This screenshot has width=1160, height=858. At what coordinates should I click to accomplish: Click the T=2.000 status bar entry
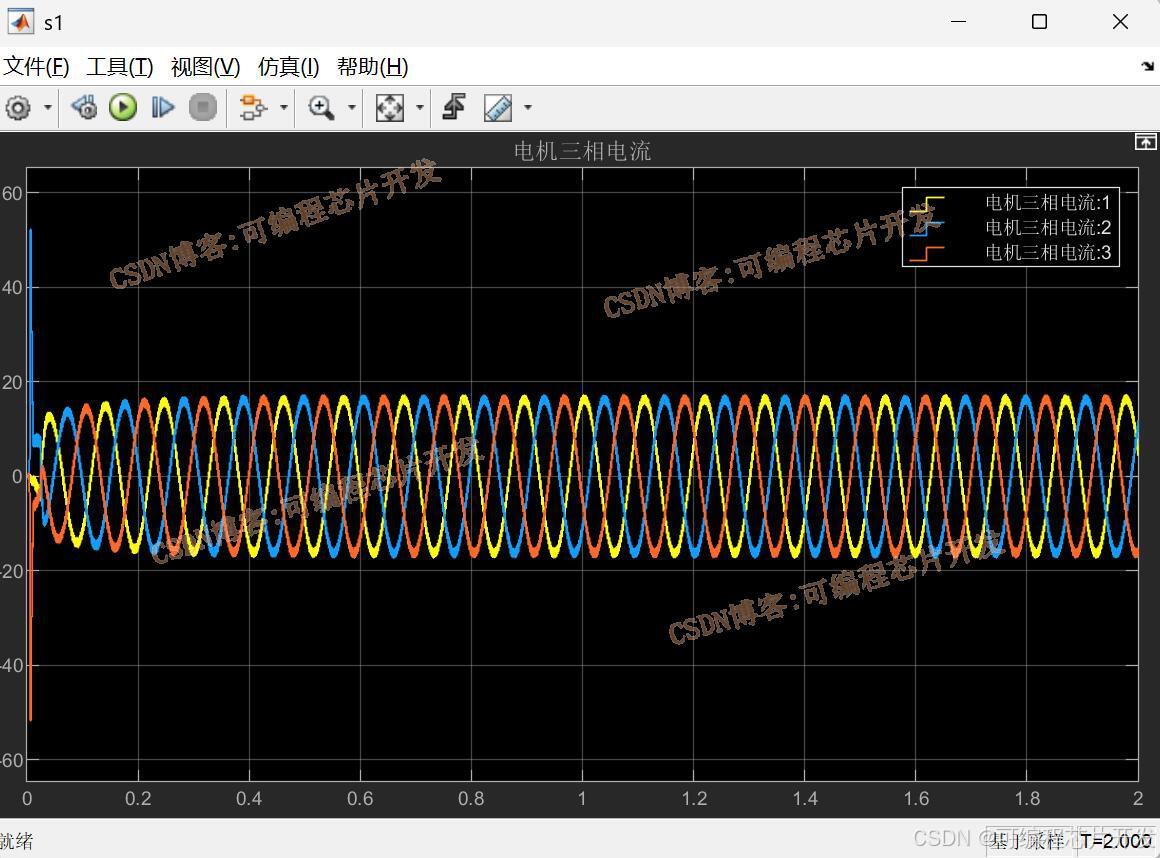[1116, 841]
